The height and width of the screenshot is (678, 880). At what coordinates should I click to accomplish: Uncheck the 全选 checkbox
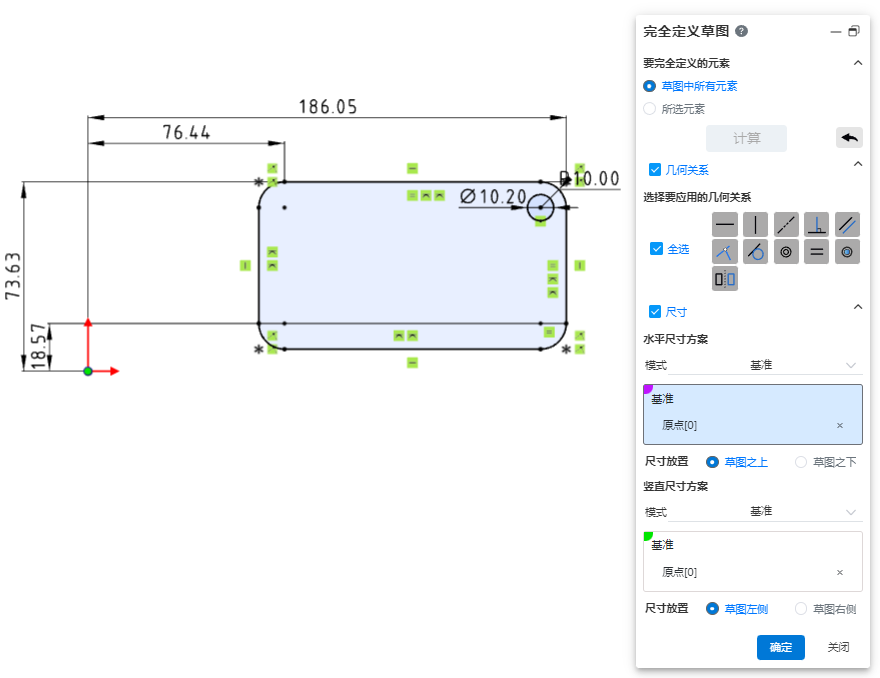[x=656, y=249]
